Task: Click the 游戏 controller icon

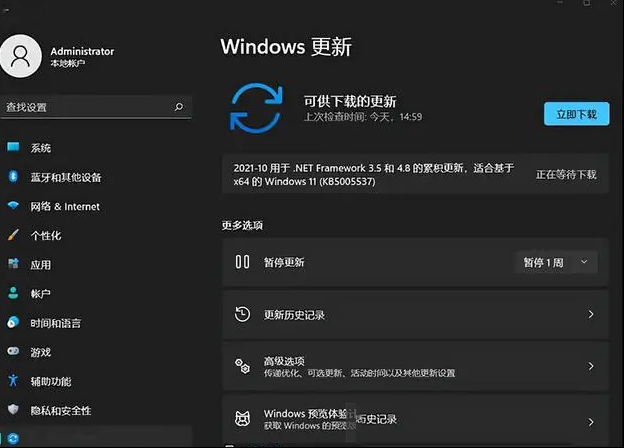Action: point(13,351)
